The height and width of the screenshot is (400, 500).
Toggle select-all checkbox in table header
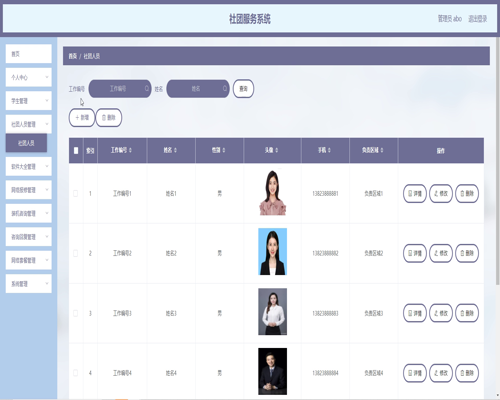(x=76, y=151)
